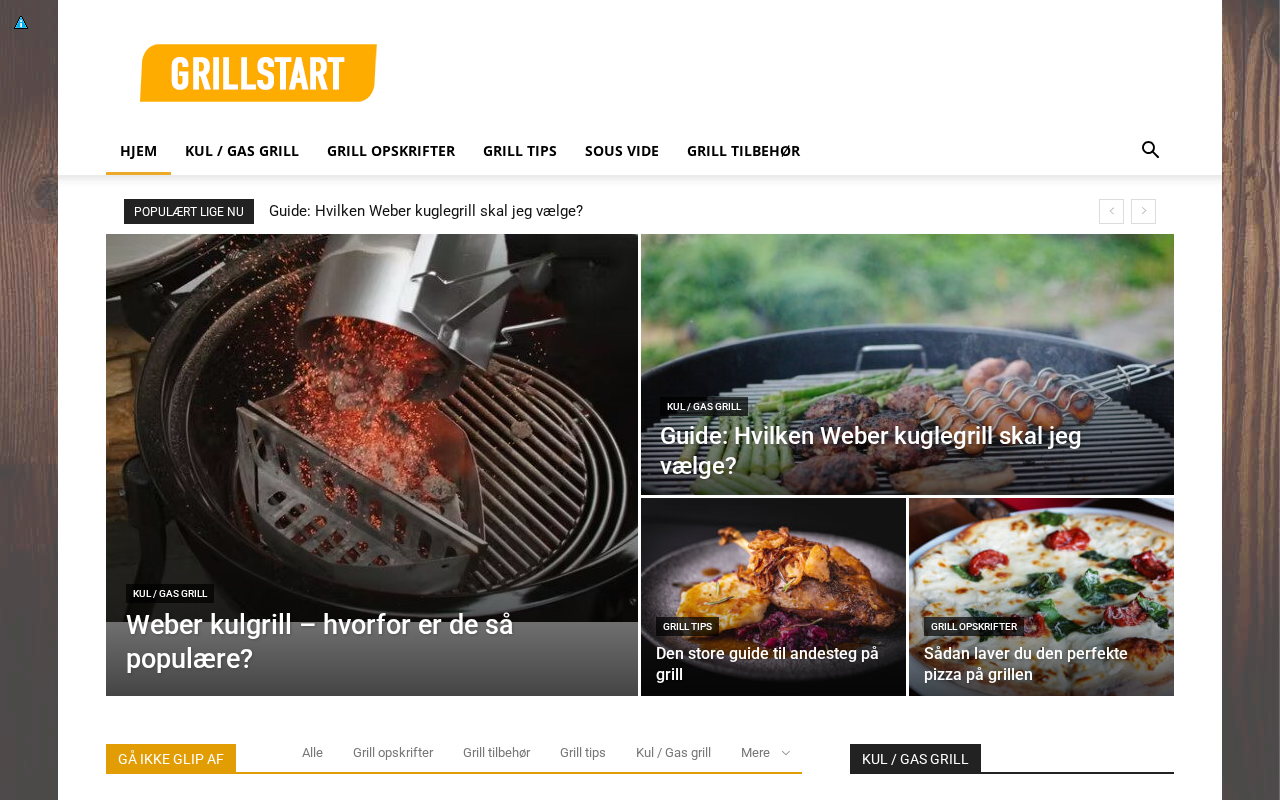Go to the Hjem menu item
This screenshot has height=800, width=1280.
(138, 151)
